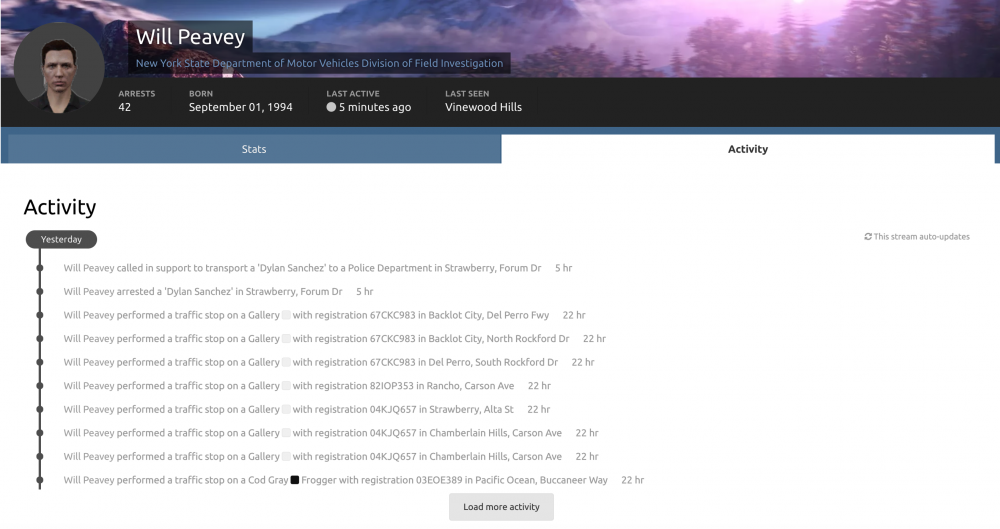Click the auto-update refresh icon
1000x529 pixels.
click(x=868, y=237)
